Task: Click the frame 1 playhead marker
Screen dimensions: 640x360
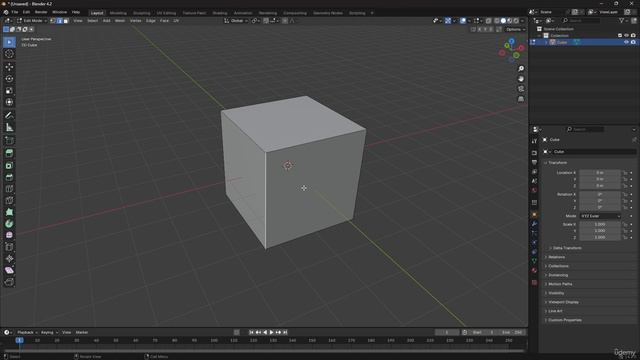Action: (19, 340)
